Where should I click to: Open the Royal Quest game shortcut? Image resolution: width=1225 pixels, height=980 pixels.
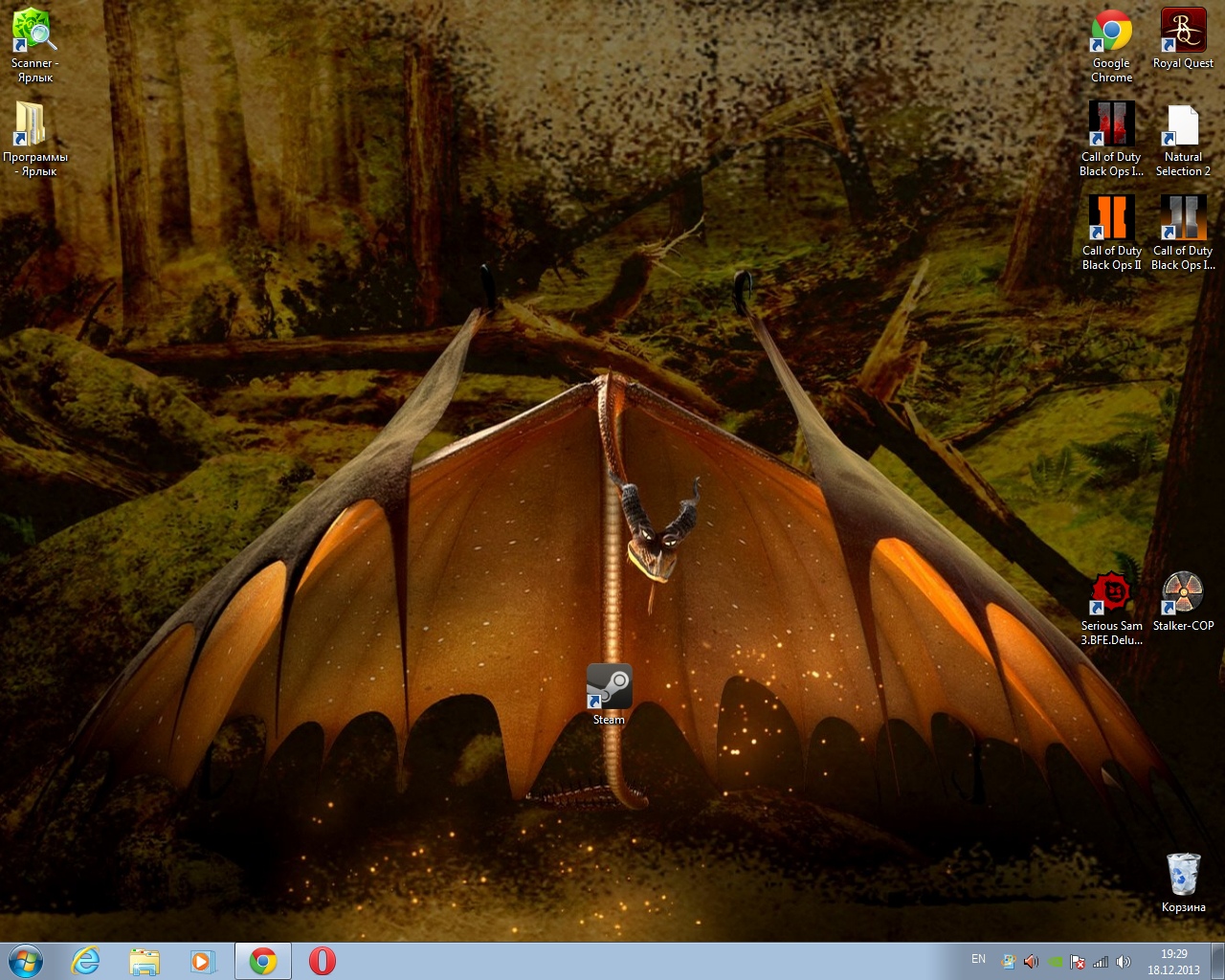1183,38
